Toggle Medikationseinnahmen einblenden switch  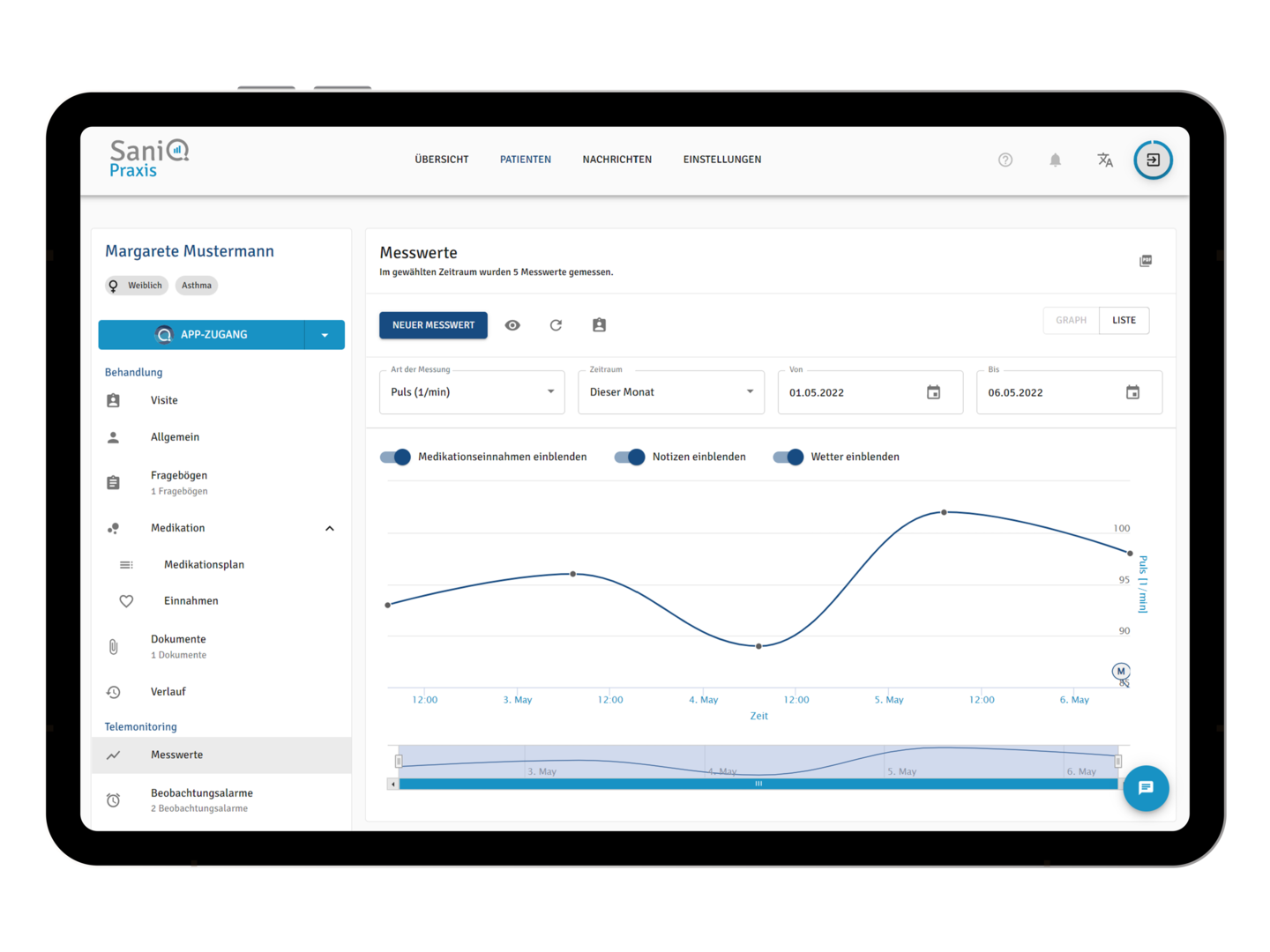pyautogui.click(x=395, y=457)
